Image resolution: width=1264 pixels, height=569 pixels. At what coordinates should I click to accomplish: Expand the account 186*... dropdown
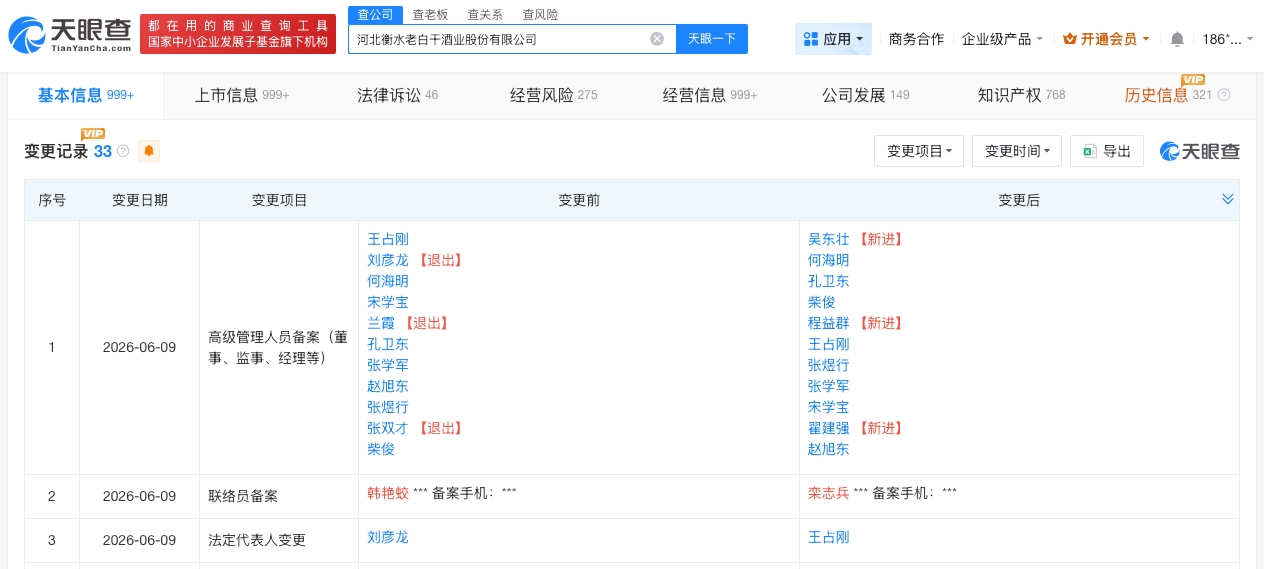(1227, 39)
